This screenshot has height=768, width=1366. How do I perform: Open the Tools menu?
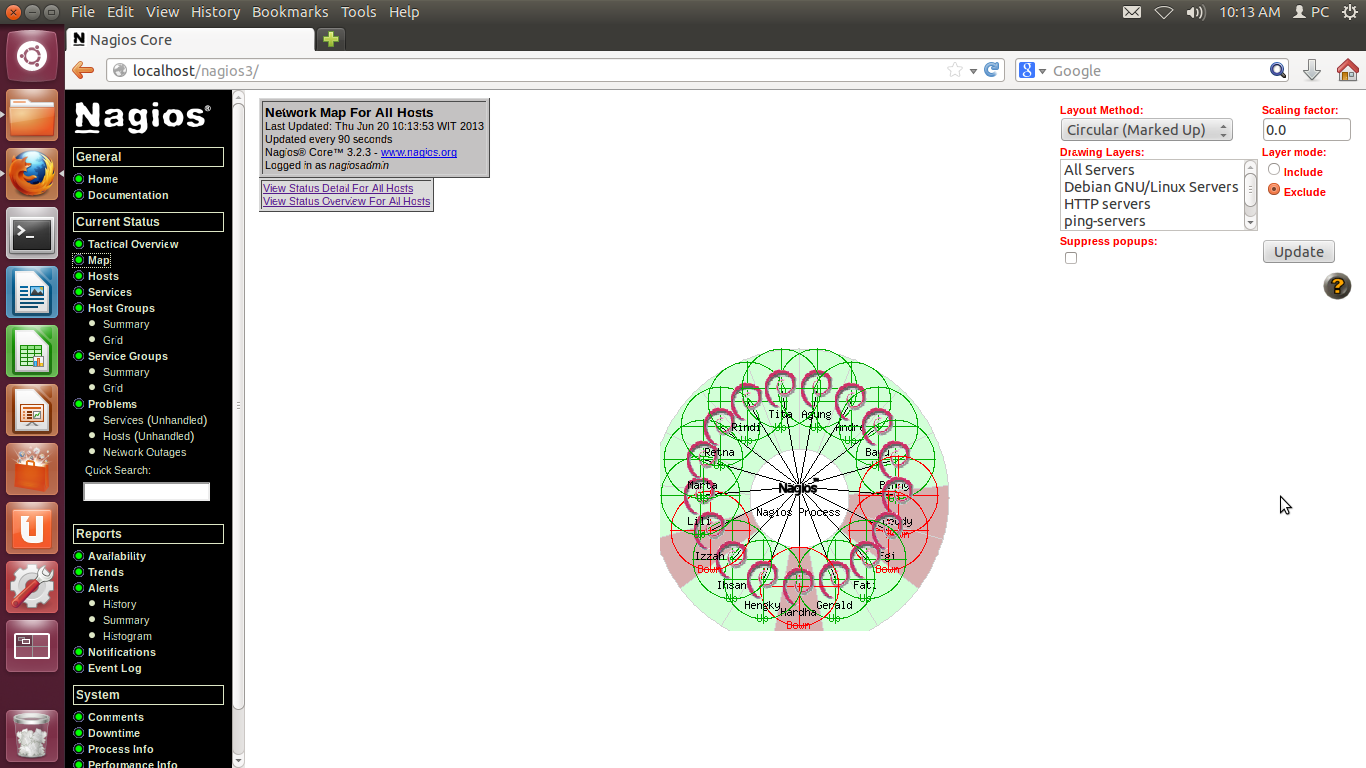tap(358, 12)
